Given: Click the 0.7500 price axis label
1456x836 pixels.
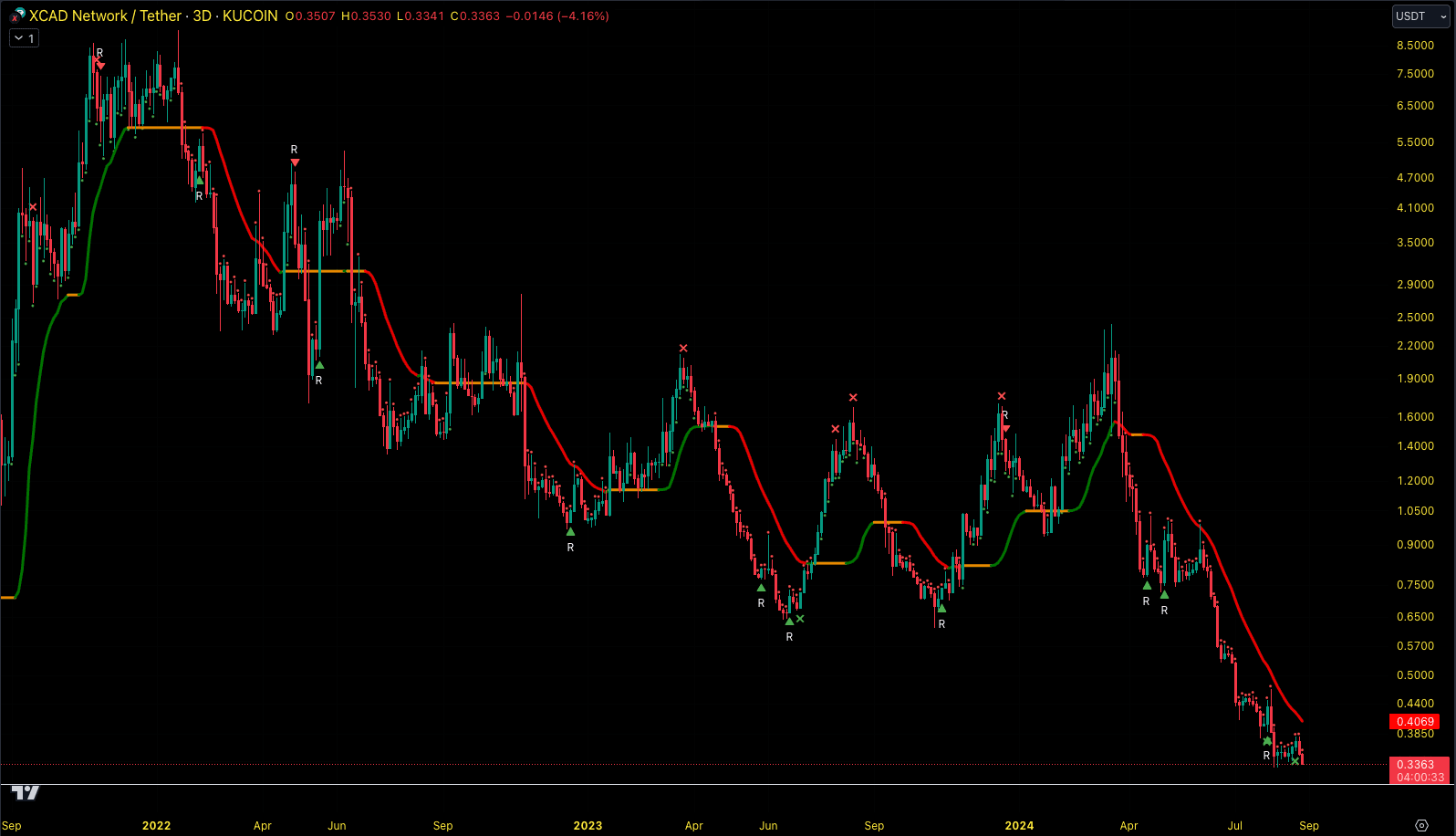Looking at the screenshot, I should (x=1415, y=585).
